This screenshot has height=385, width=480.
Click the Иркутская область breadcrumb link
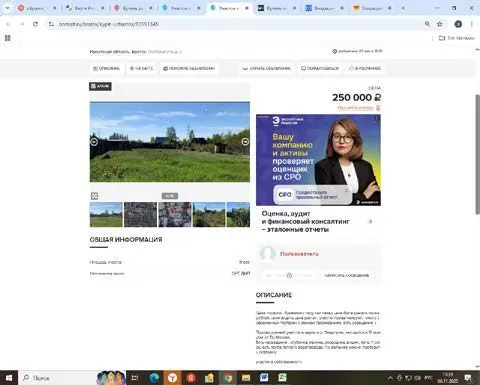[109, 52]
